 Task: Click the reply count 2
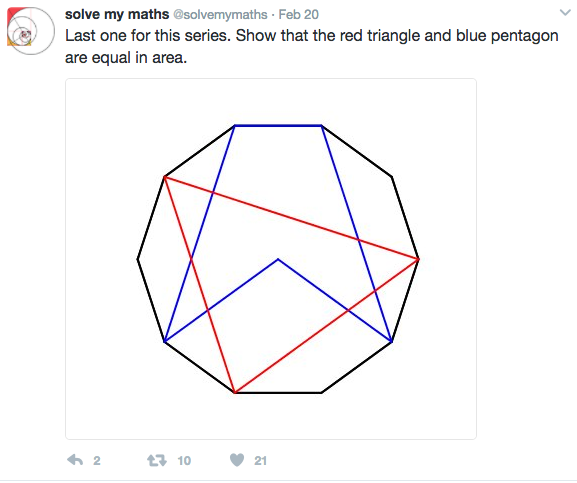(x=97, y=461)
